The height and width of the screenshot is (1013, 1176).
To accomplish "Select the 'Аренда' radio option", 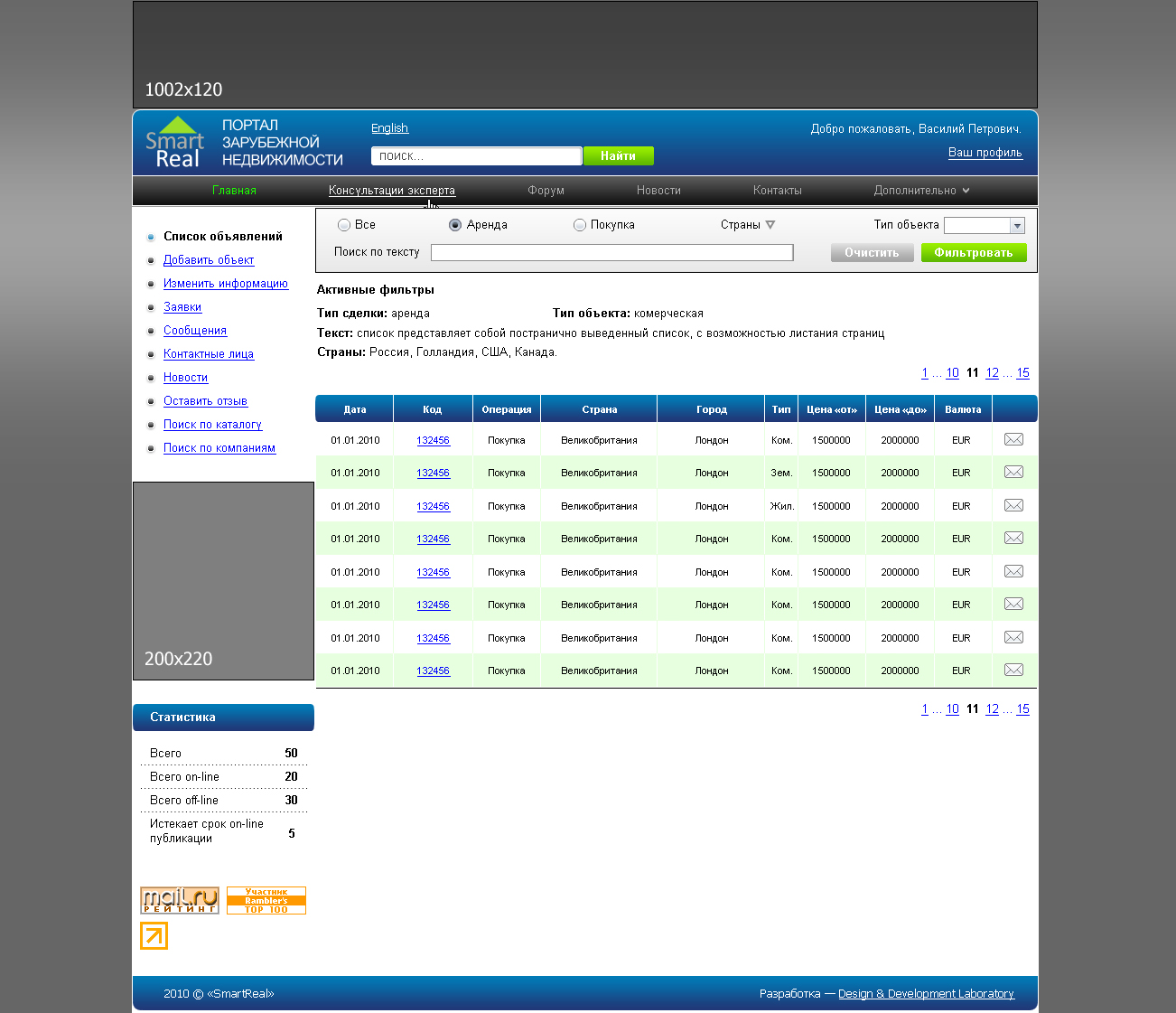I will coord(455,225).
